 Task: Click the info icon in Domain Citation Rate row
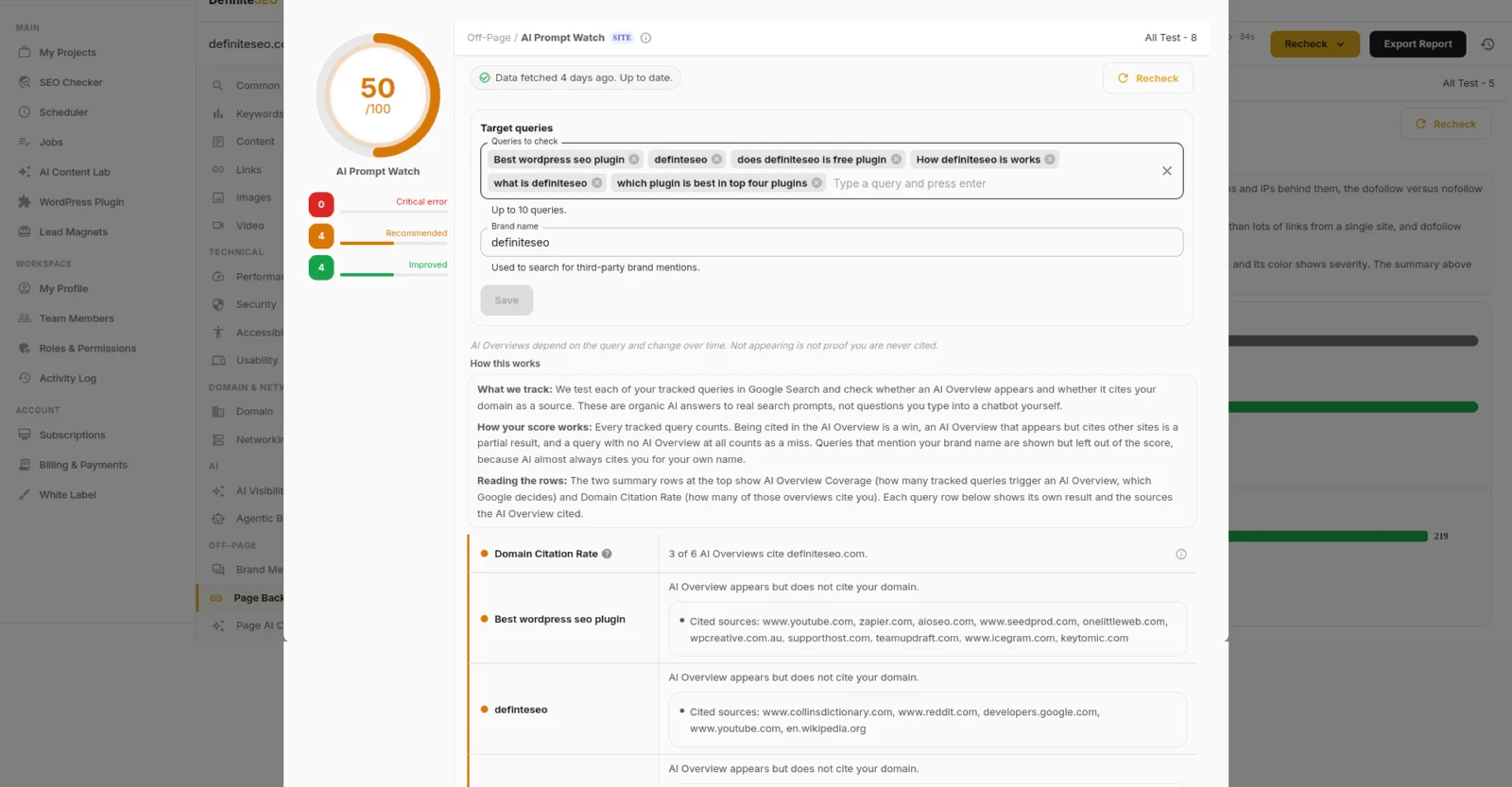point(1181,555)
